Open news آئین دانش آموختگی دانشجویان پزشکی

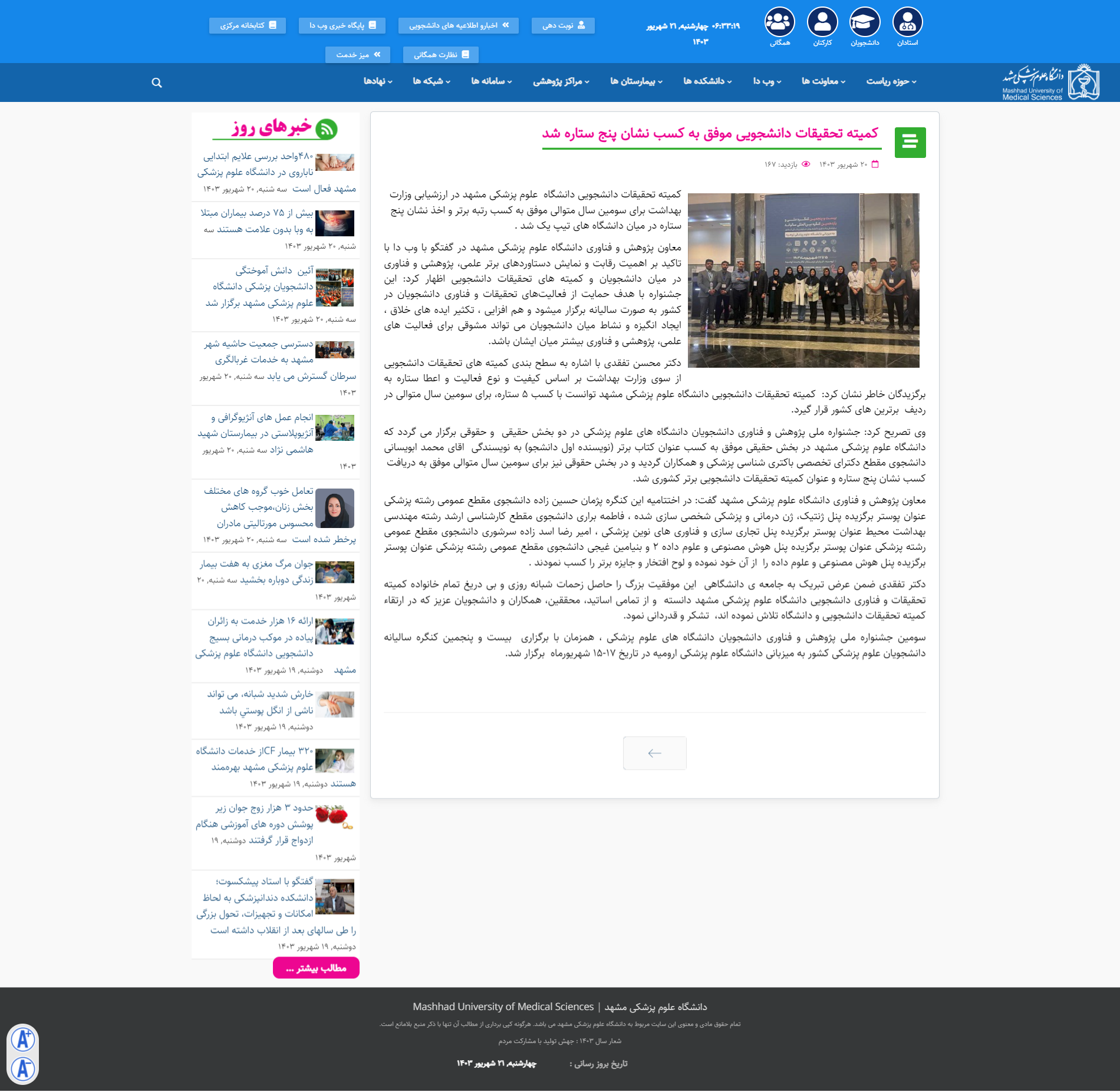(259, 287)
